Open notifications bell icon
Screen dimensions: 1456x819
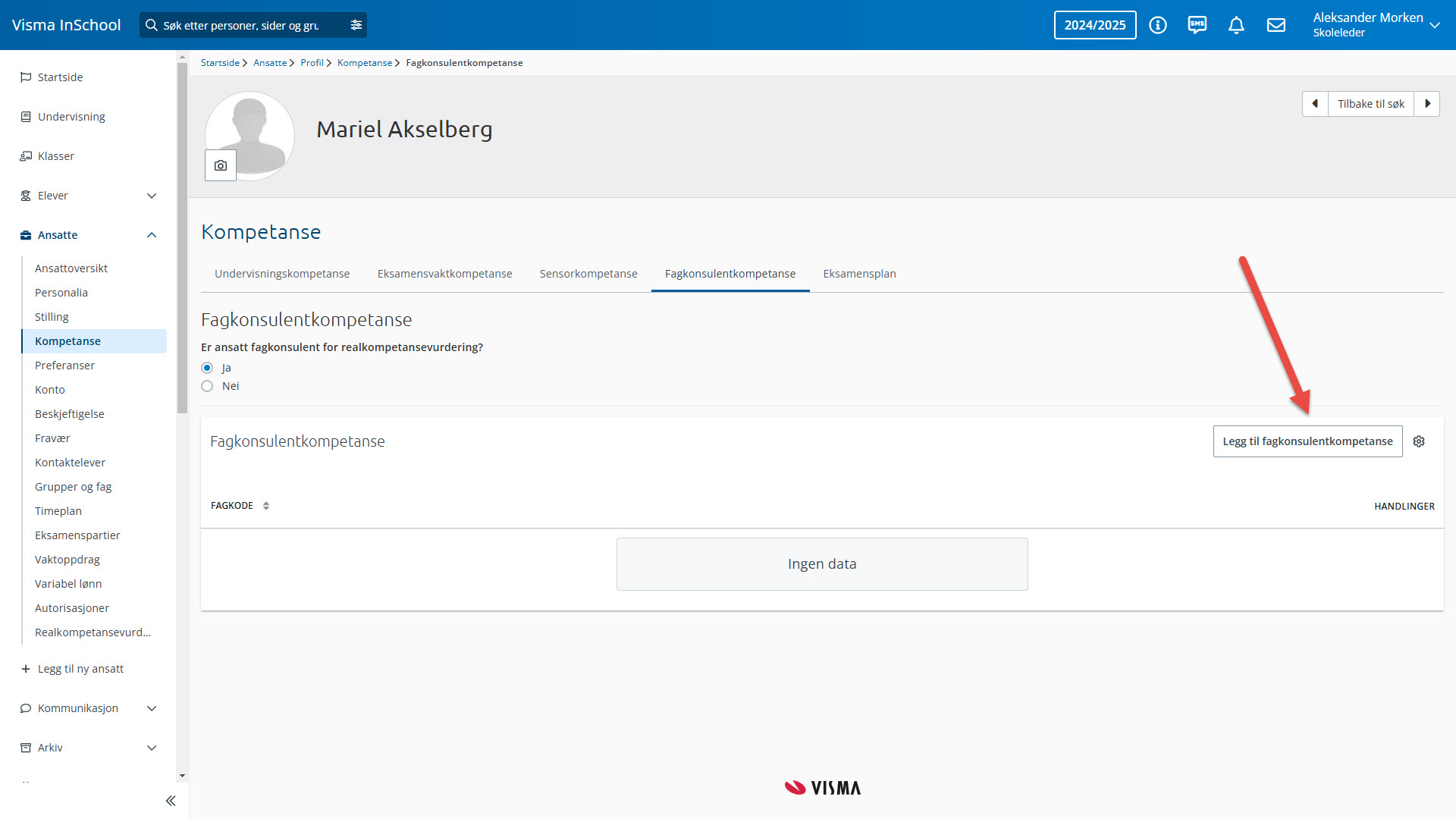click(1236, 25)
